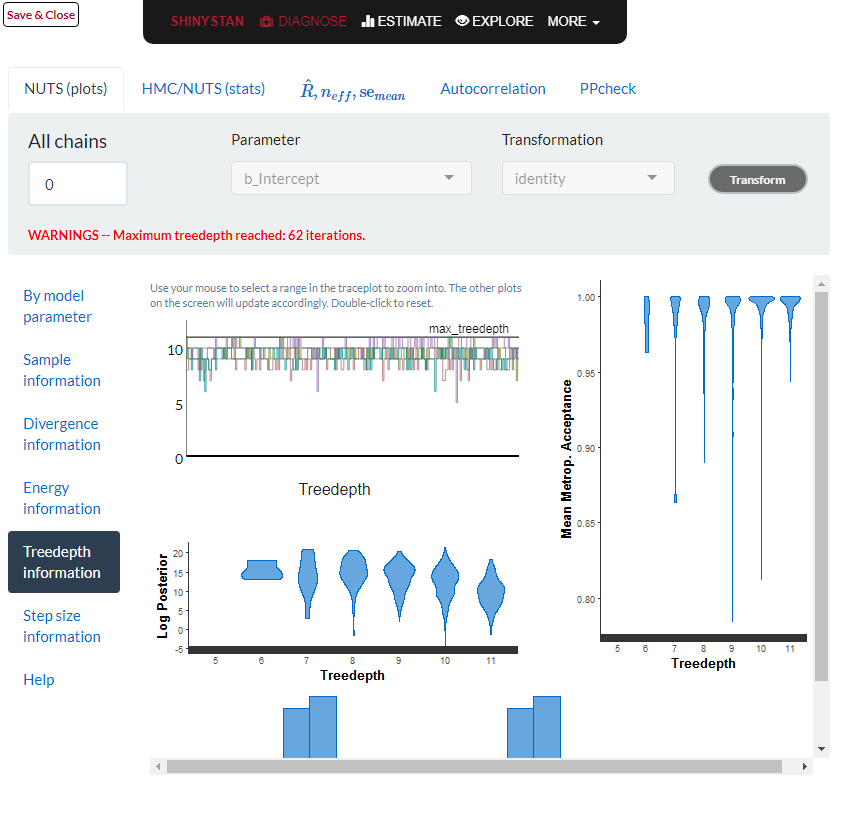This screenshot has height=815, width=843.
Task: Click the Save & Close button
Action: (x=40, y=14)
